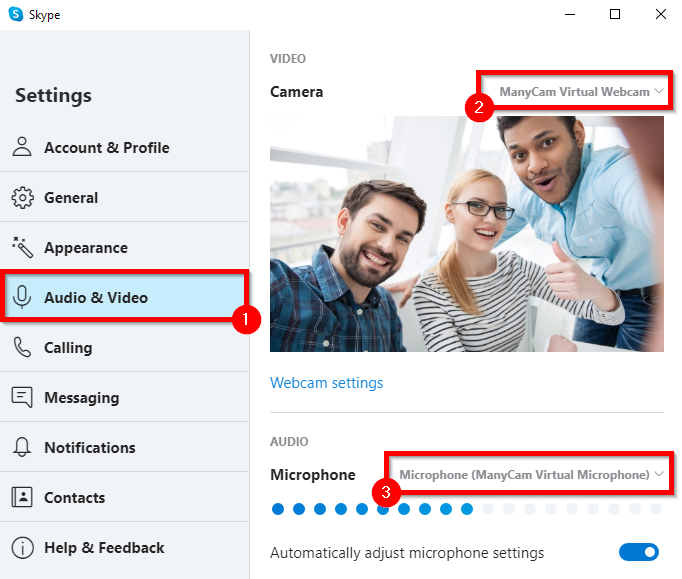The image size is (682, 579).
Task: Click the Audio & Video microphone icon
Action: [22, 297]
